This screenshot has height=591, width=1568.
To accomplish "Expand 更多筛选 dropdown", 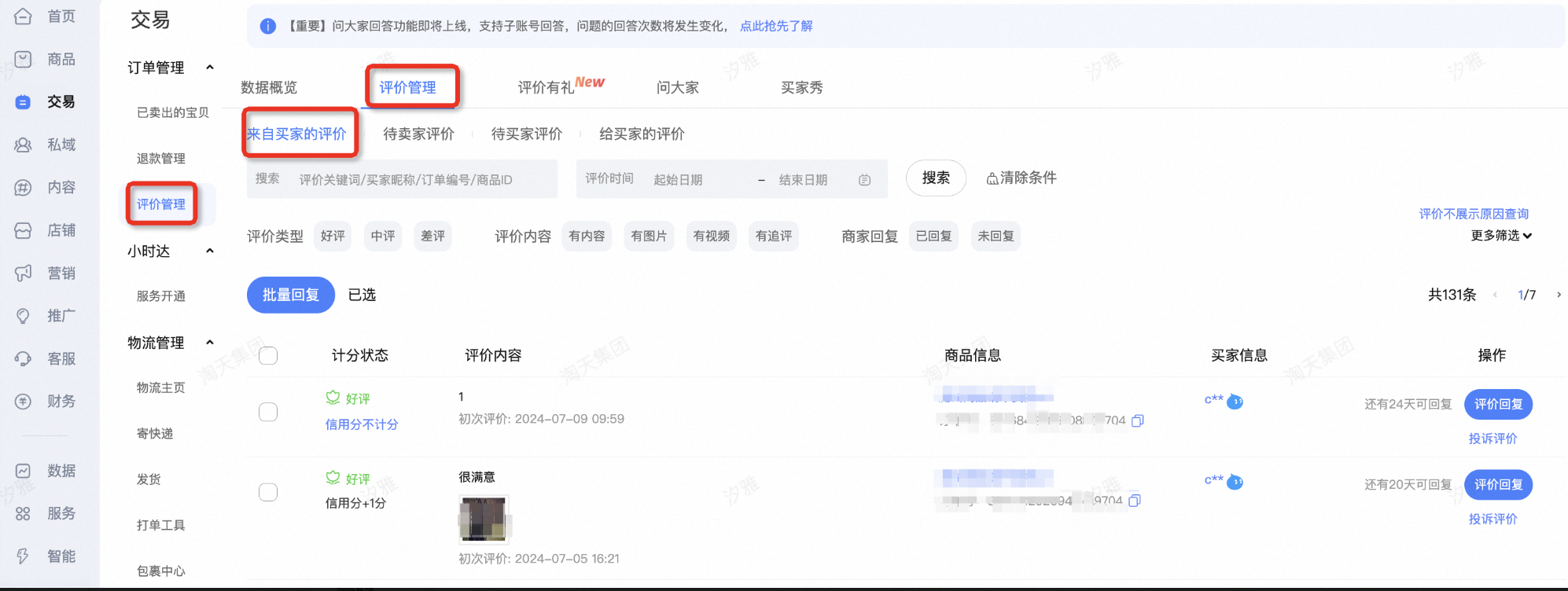I will 1501,236.
